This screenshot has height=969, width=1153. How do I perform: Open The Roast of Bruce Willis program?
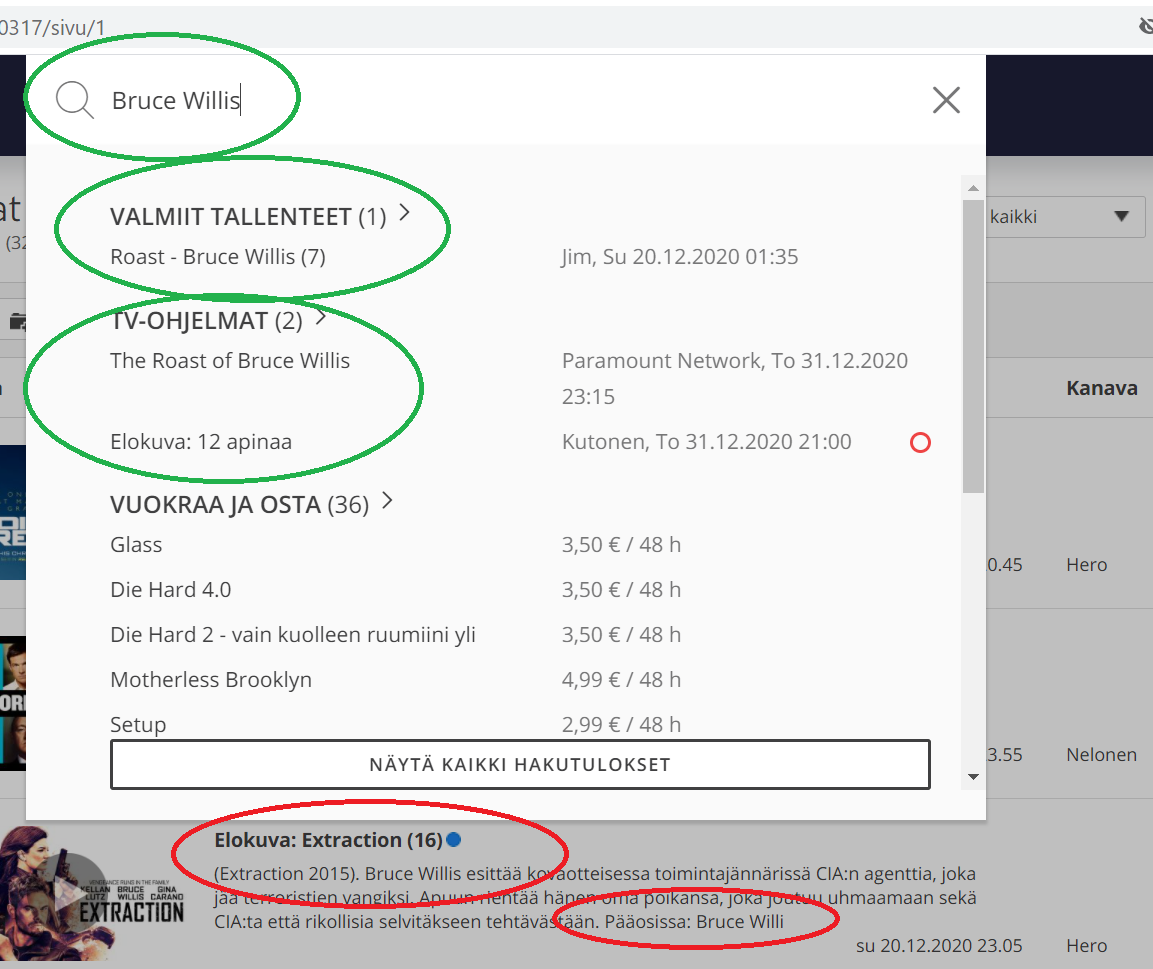point(230,361)
